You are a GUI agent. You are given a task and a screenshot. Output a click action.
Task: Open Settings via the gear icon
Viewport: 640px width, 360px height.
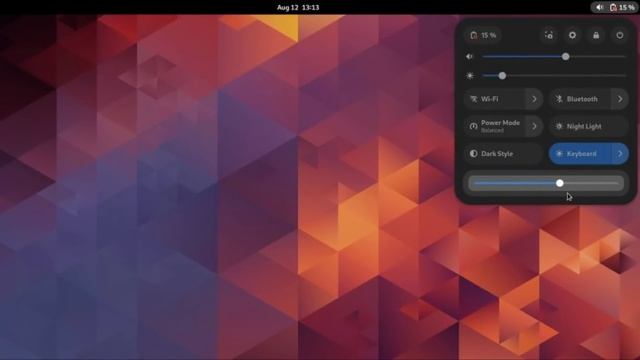point(572,36)
